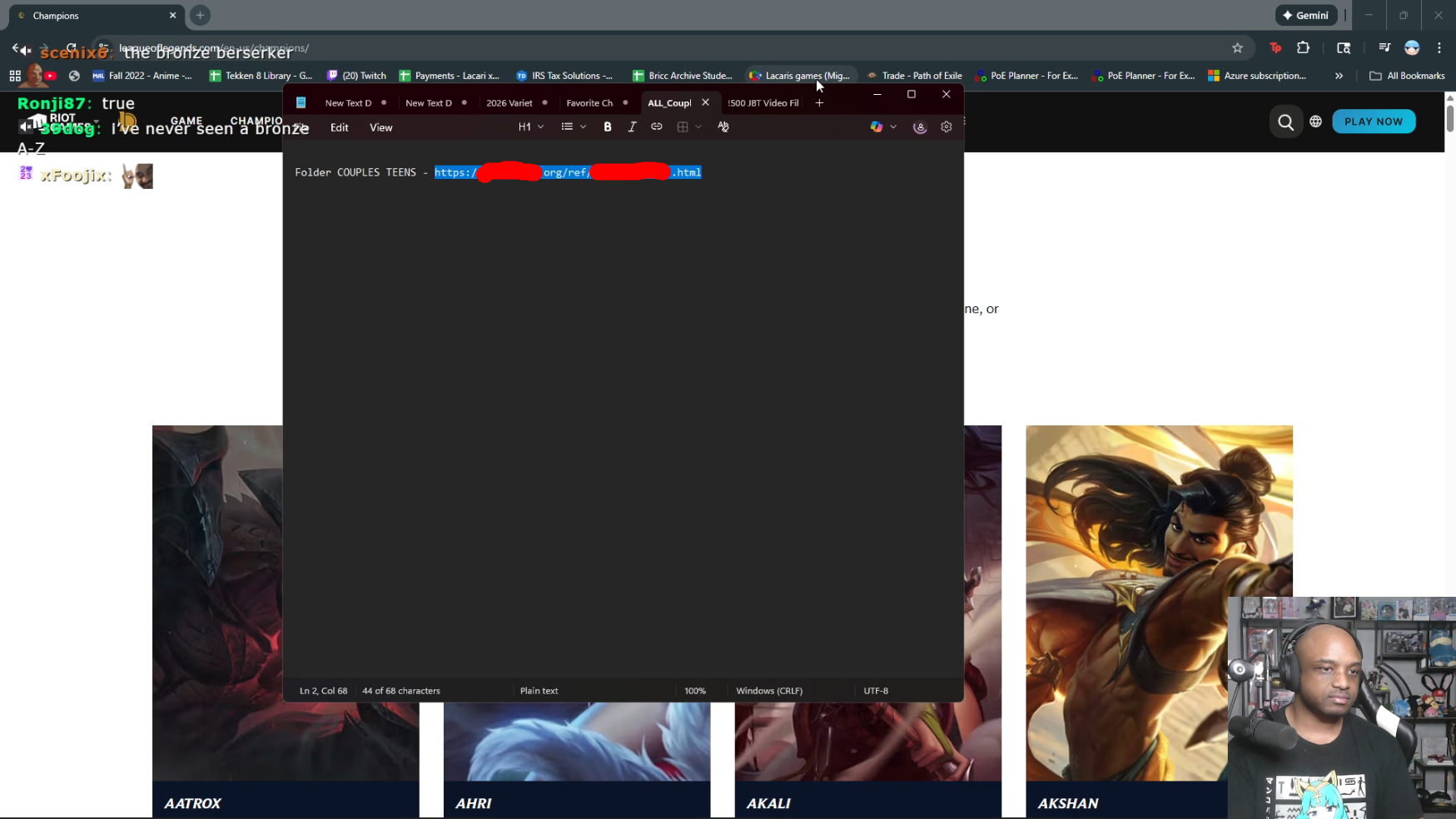Open a new Chrome tab
1456x819 pixels.
200,15
